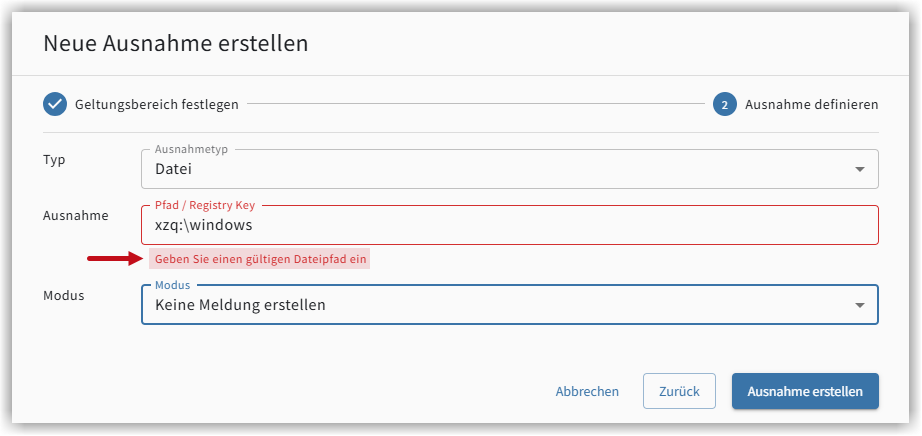Click the Ausnahme erstellen button
This screenshot has width=922, height=436.
(805, 391)
